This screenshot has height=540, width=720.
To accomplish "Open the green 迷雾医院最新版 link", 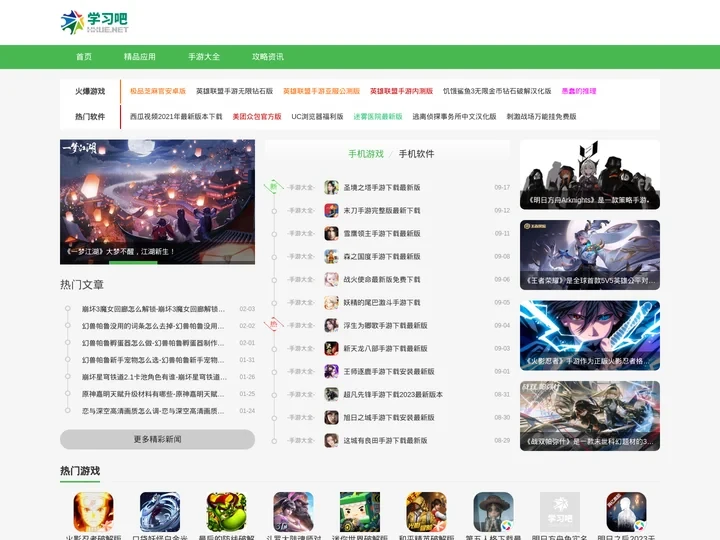I will point(378,116).
